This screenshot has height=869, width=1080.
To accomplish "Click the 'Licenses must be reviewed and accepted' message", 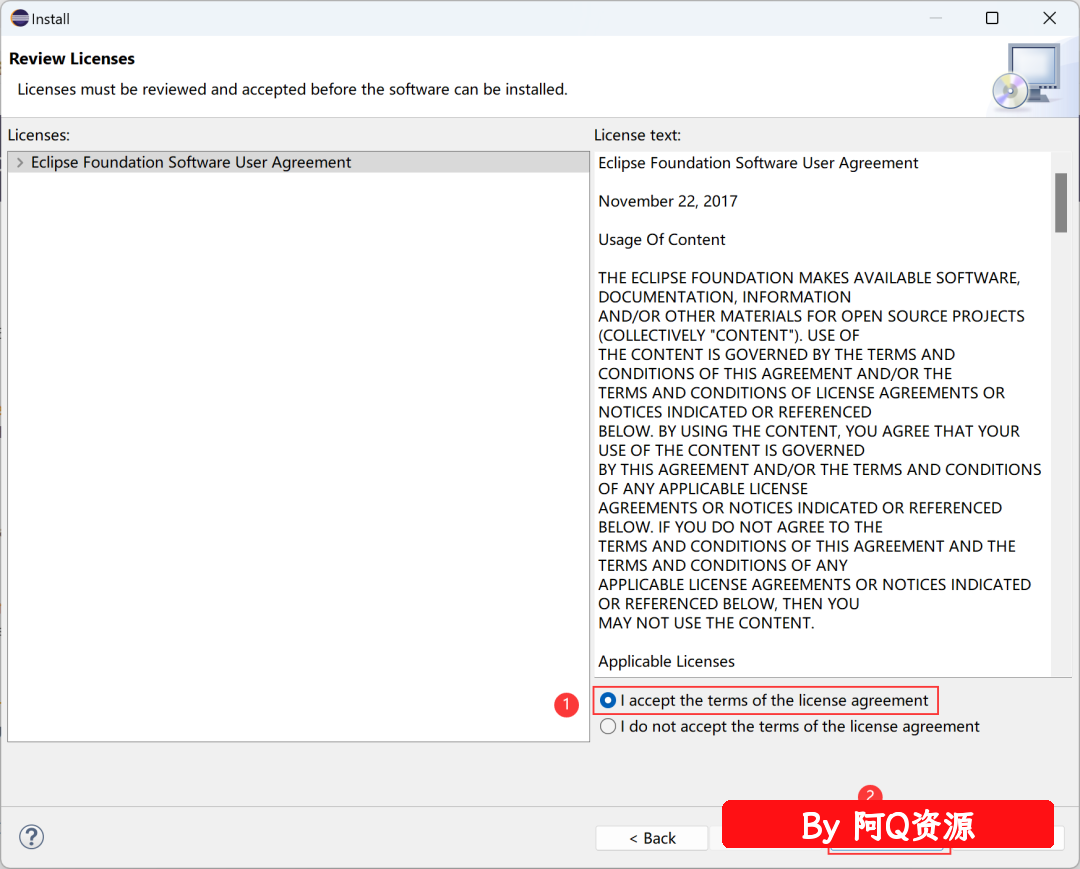I will coord(292,90).
